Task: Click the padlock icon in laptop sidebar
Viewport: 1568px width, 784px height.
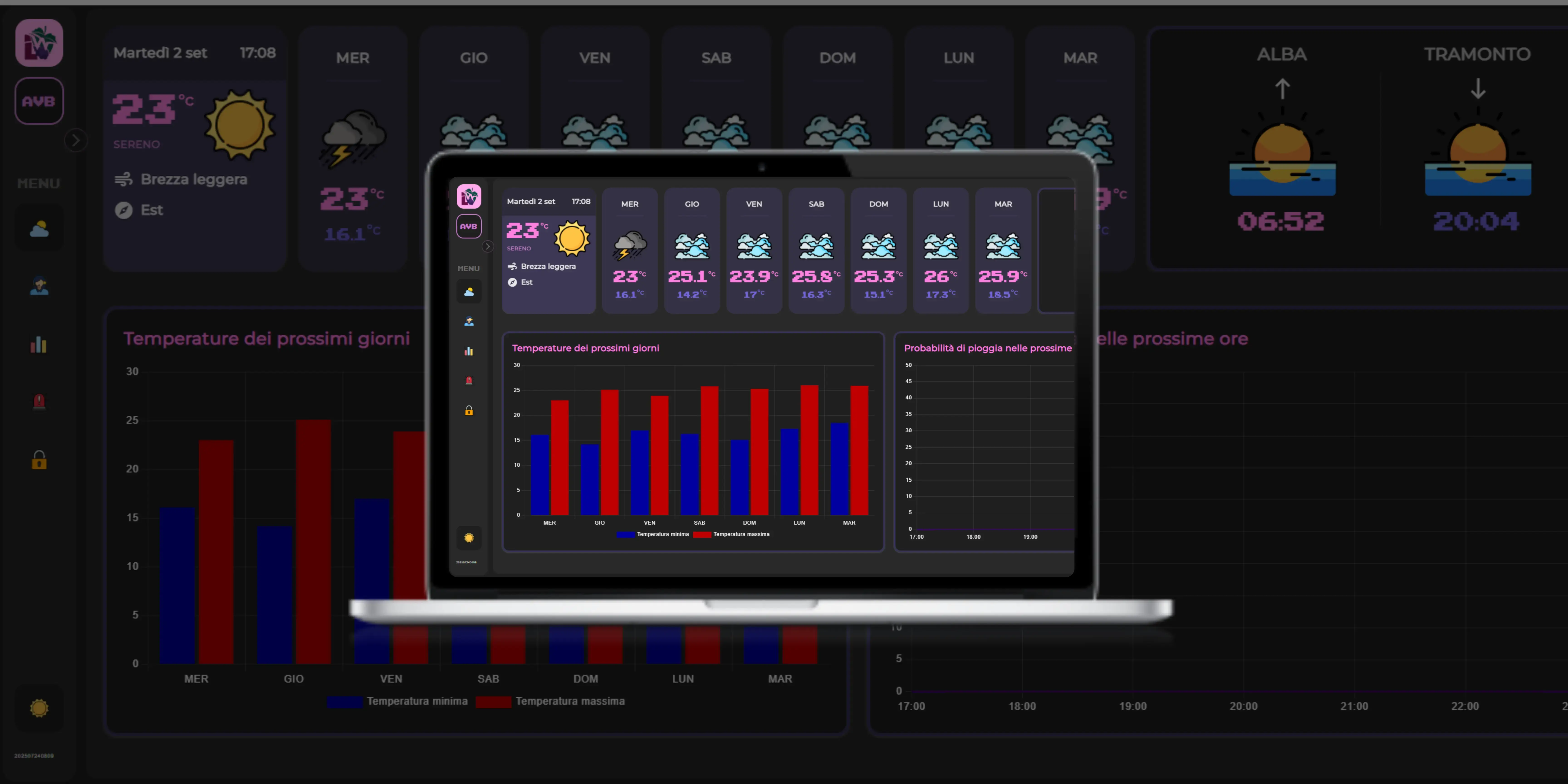Action: [469, 411]
